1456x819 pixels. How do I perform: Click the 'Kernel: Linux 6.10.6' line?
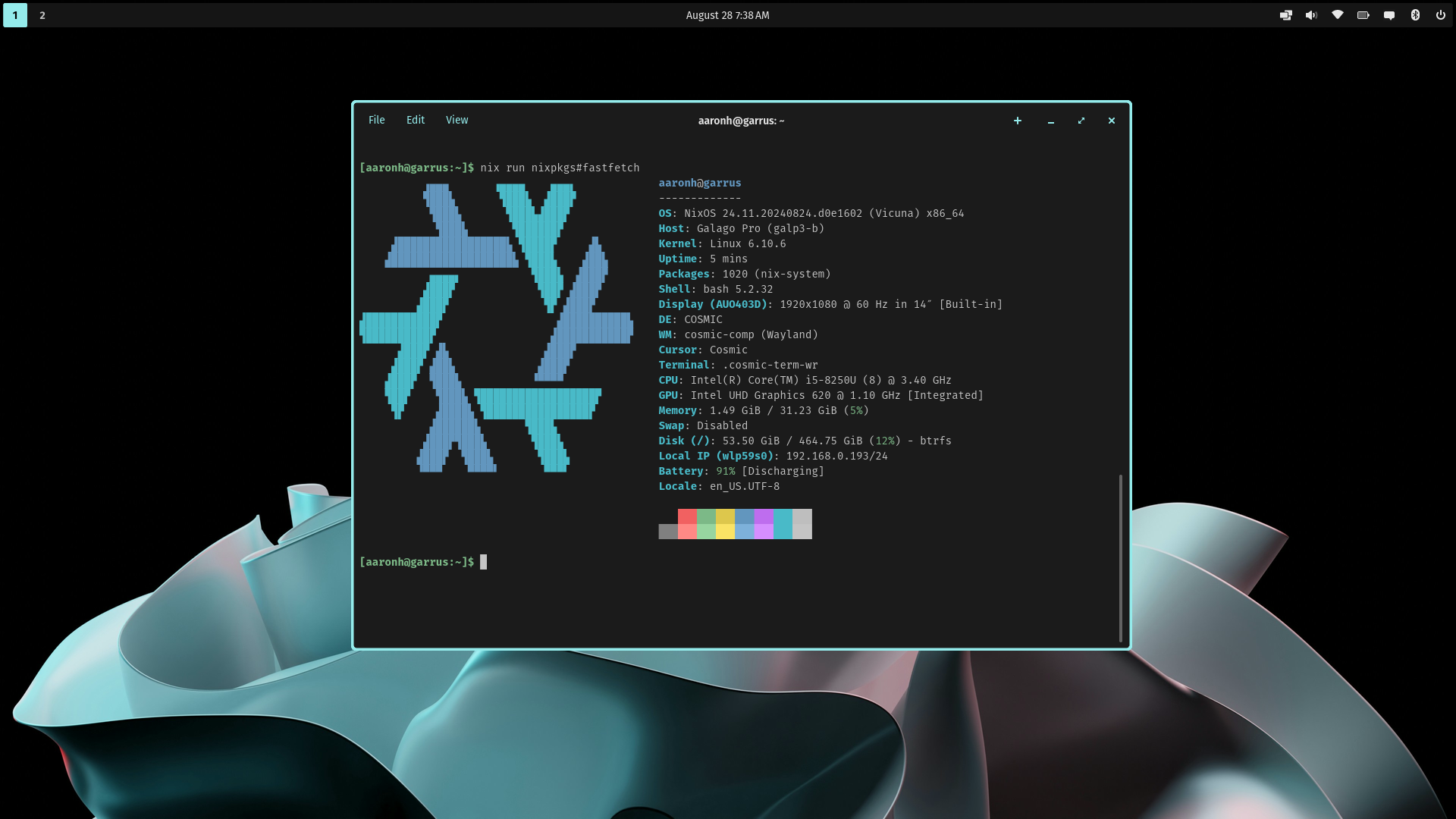[x=722, y=243]
